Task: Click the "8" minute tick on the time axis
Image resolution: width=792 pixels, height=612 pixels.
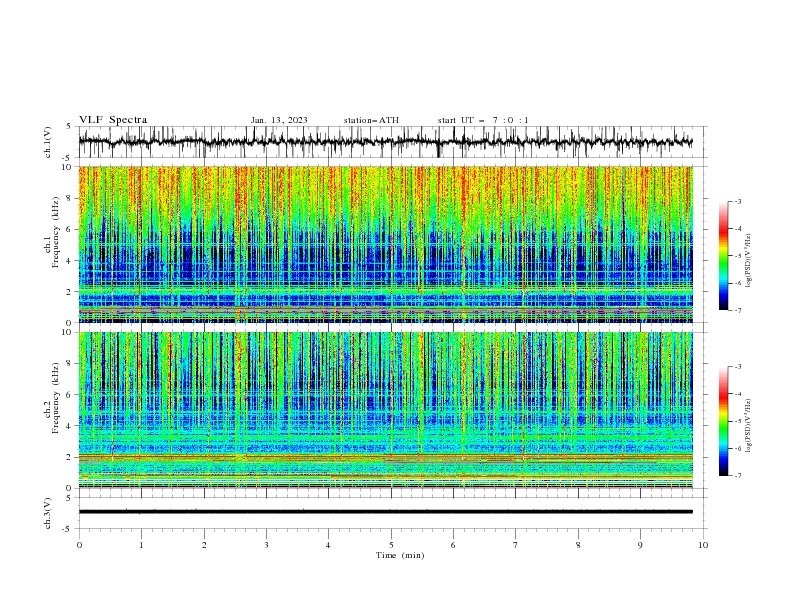Action: [578, 545]
